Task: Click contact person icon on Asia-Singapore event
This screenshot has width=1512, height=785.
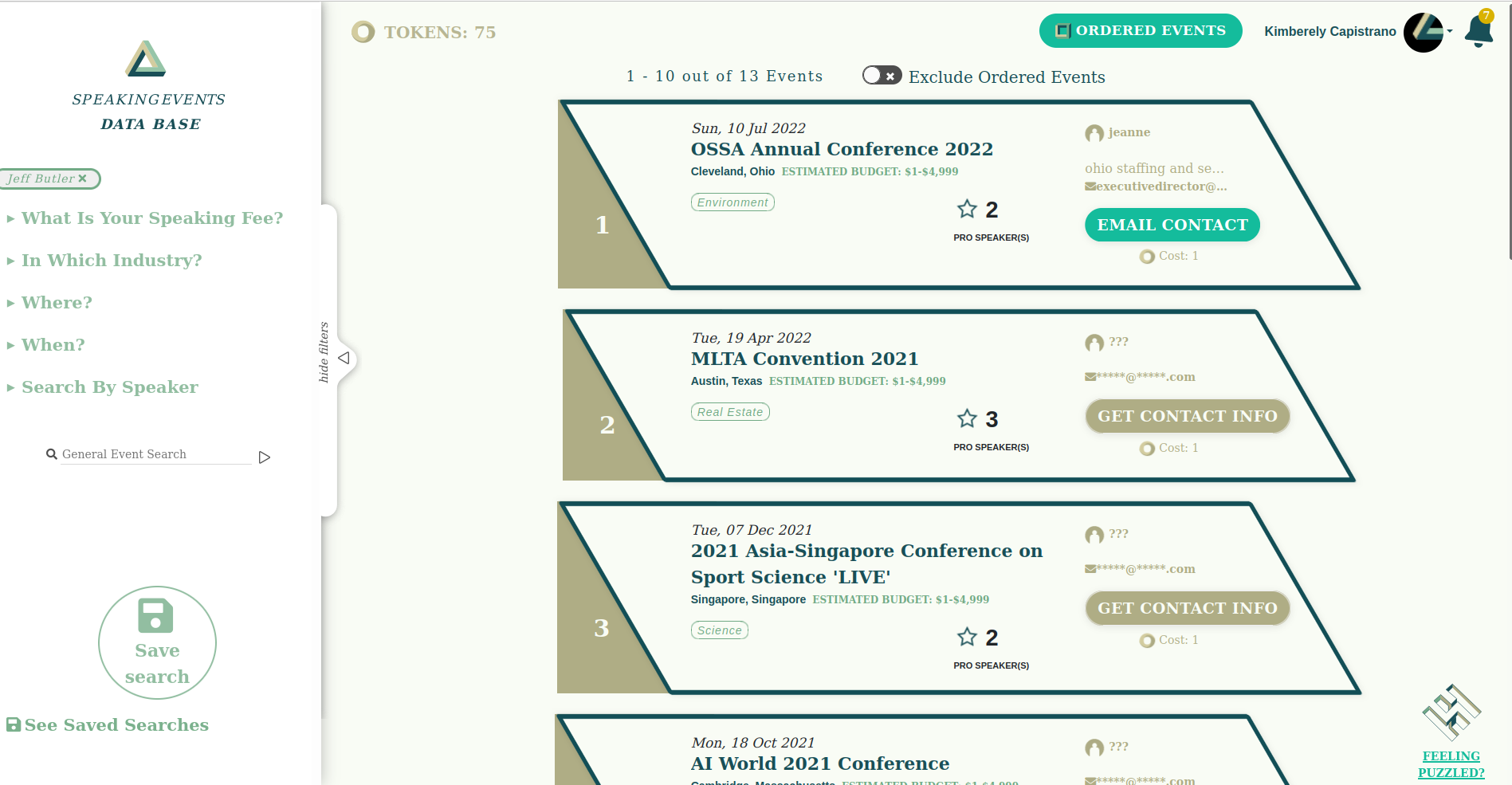Action: [1094, 535]
